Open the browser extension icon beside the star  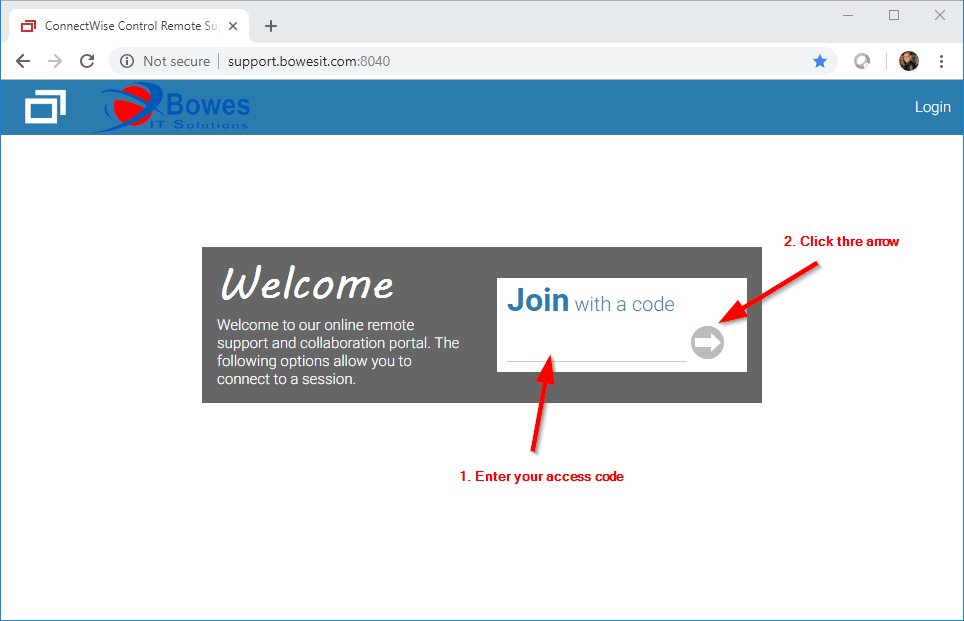pos(862,61)
